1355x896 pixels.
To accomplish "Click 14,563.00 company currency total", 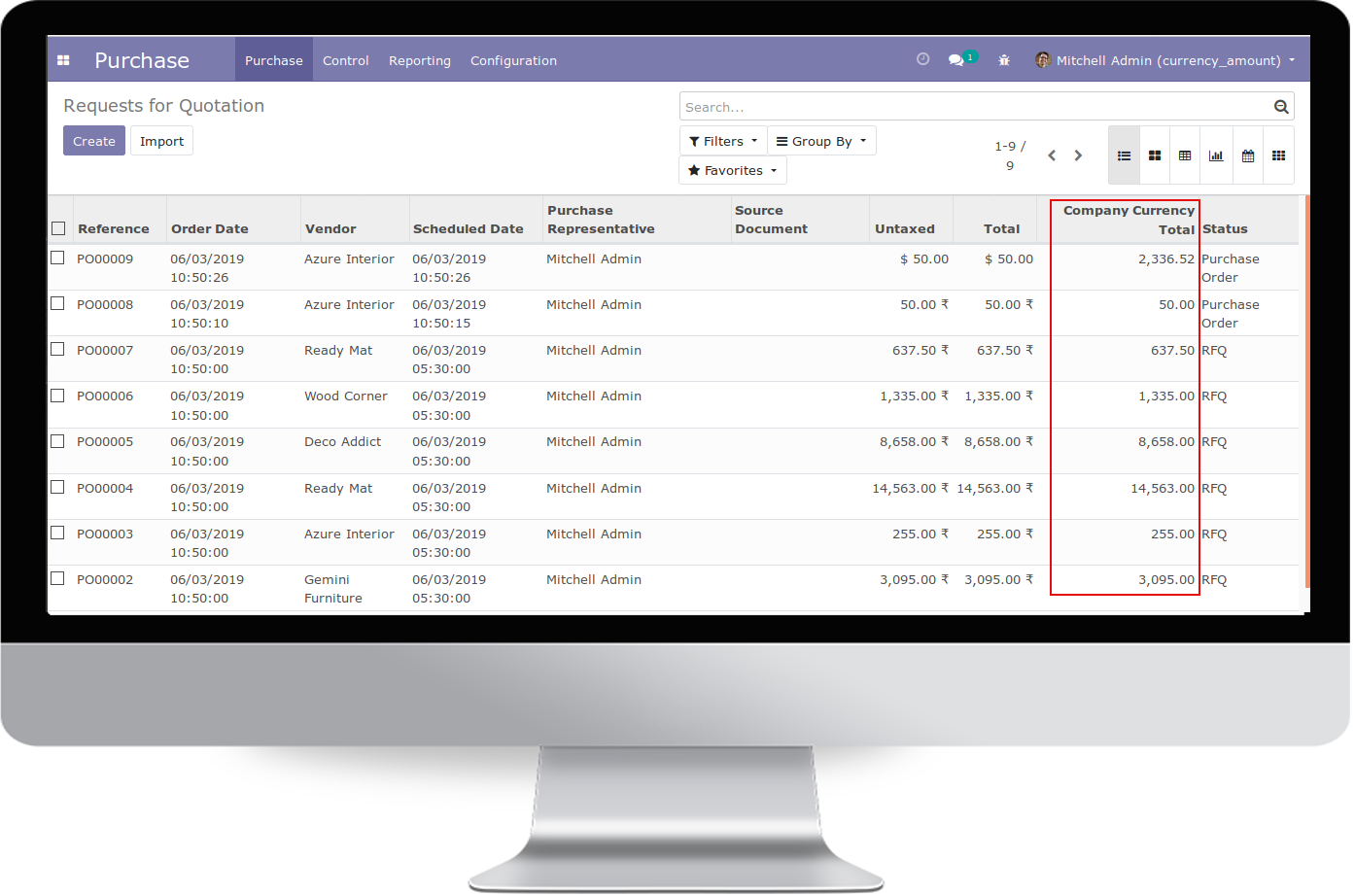I will click(1163, 488).
